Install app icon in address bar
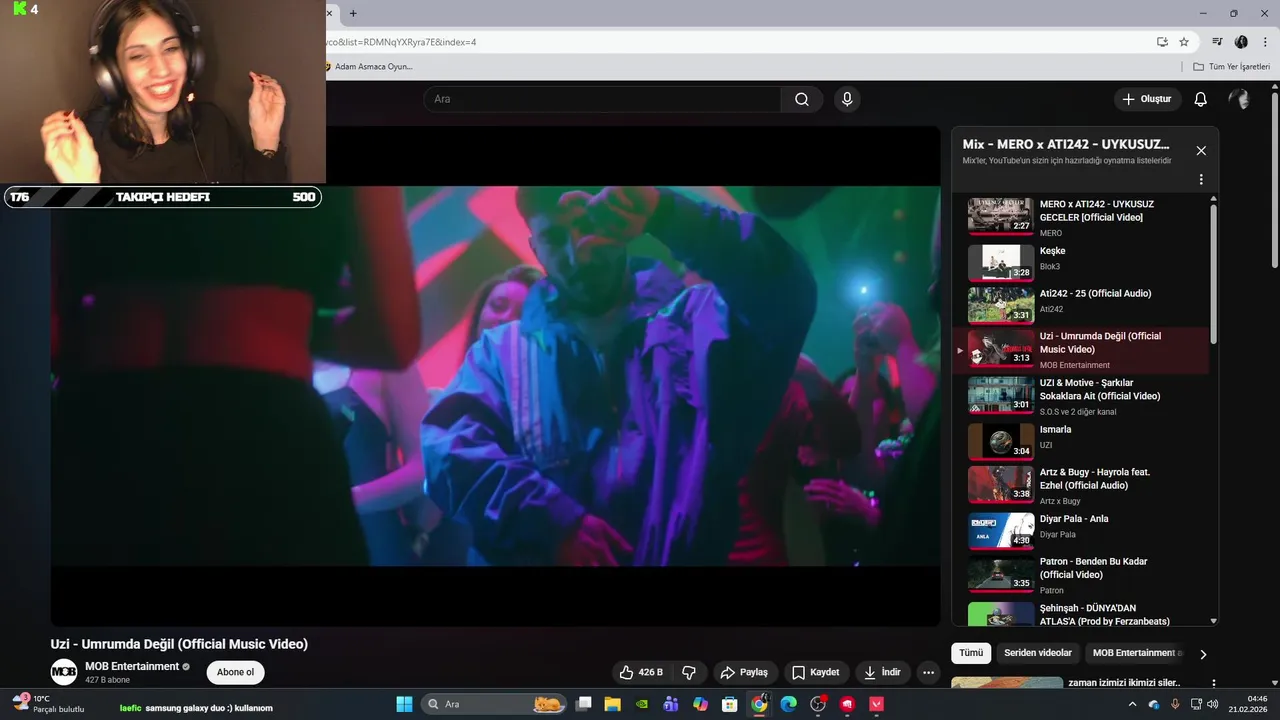Viewport: 1280px width, 720px height. pos(1162,42)
